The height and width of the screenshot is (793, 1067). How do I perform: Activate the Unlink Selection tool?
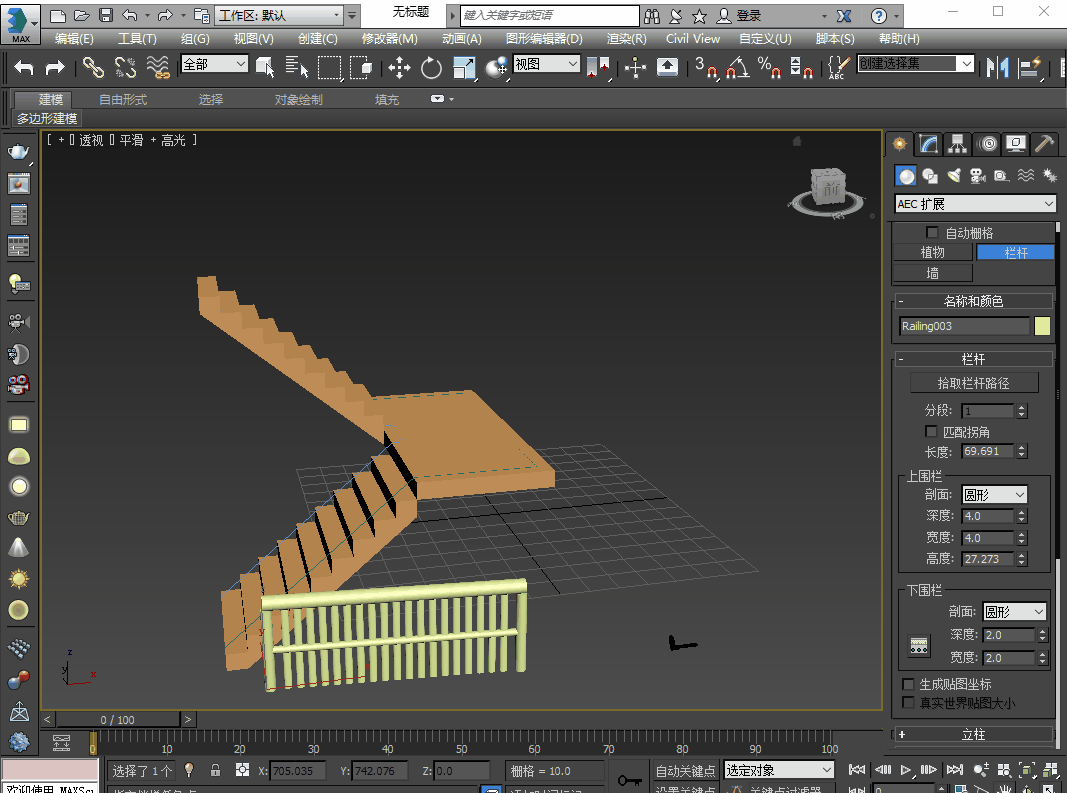125,67
